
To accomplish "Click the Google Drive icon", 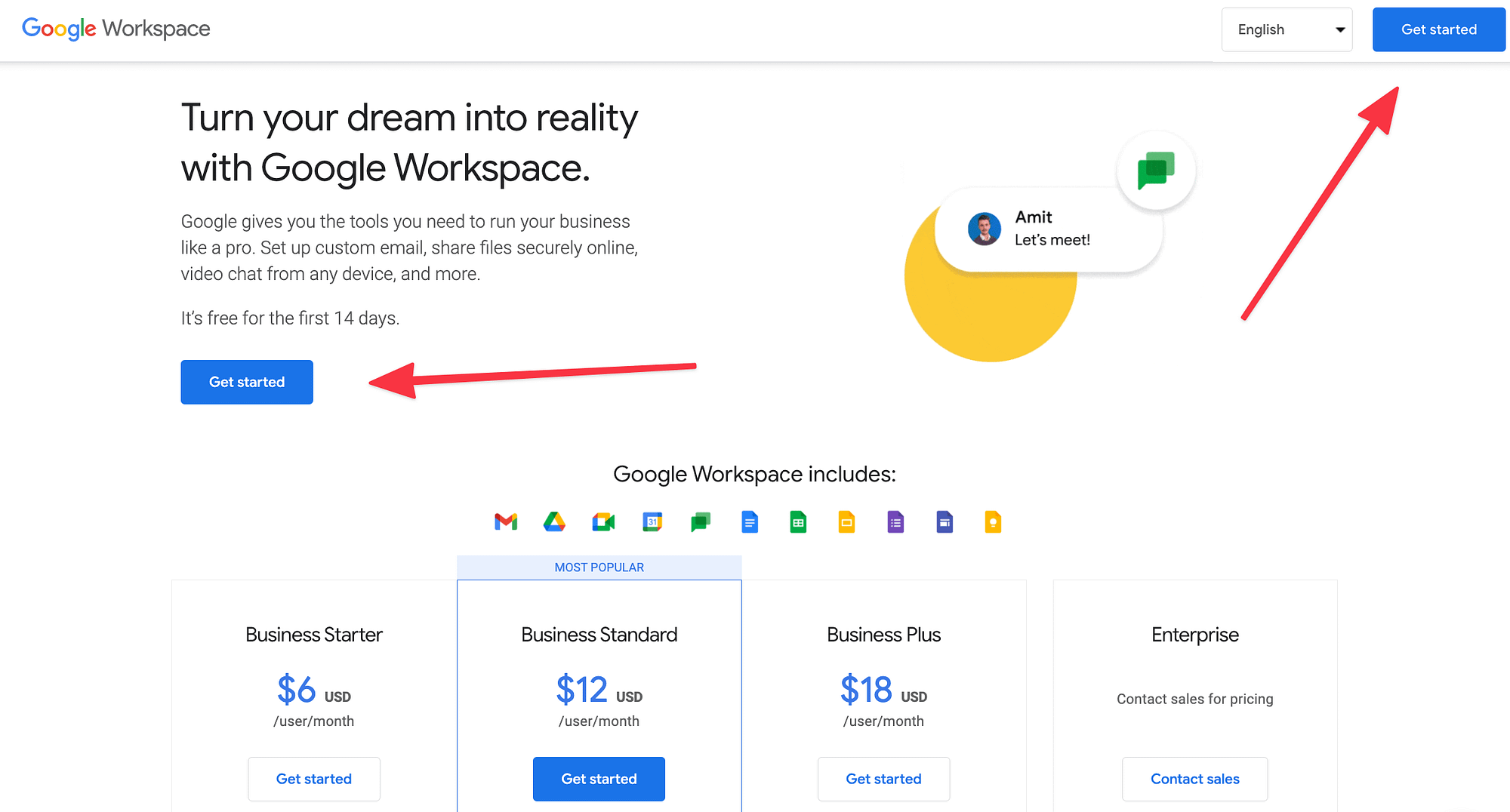I will coord(554,521).
